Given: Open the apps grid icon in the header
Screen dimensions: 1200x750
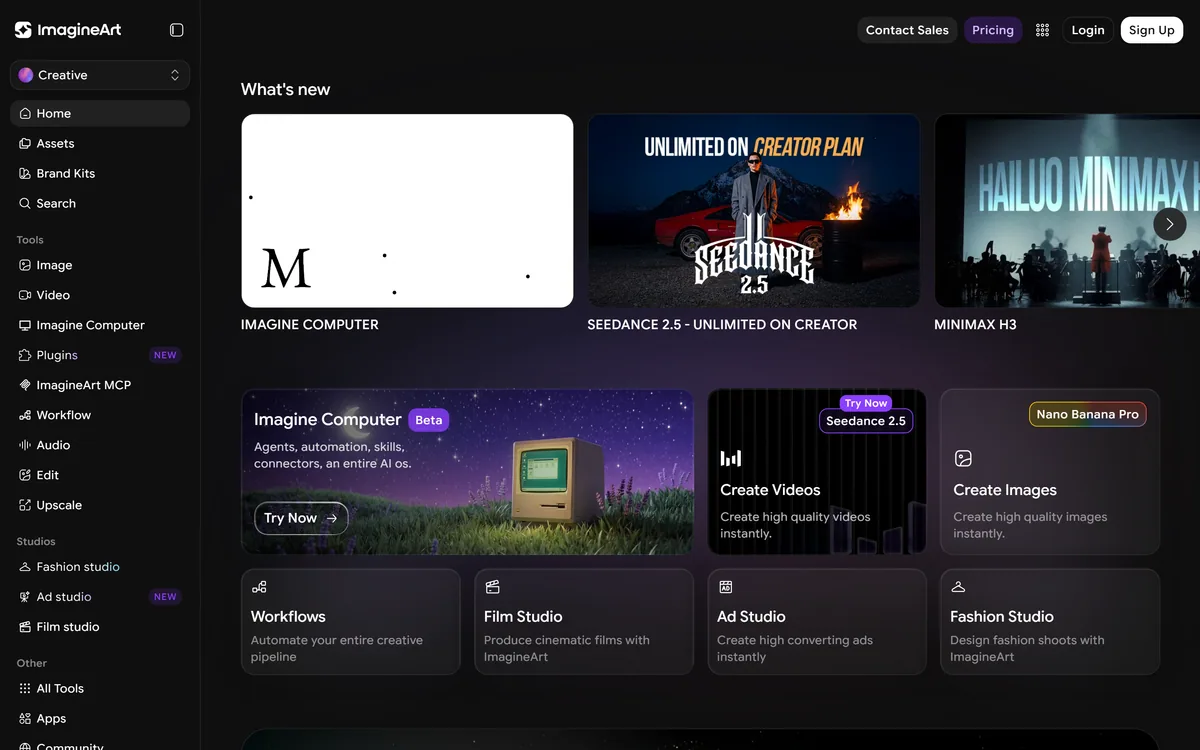Looking at the screenshot, I should tap(1042, 30).
